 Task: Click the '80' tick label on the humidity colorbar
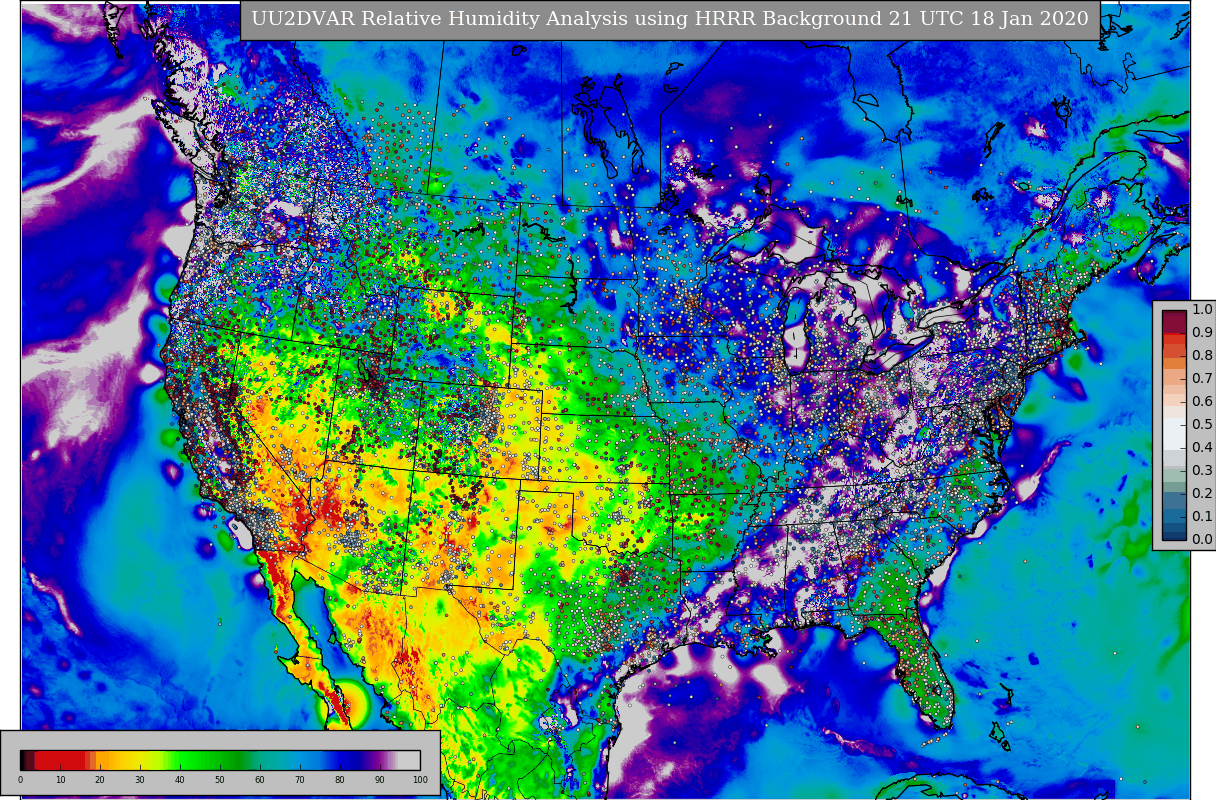(x=340, y=780)
